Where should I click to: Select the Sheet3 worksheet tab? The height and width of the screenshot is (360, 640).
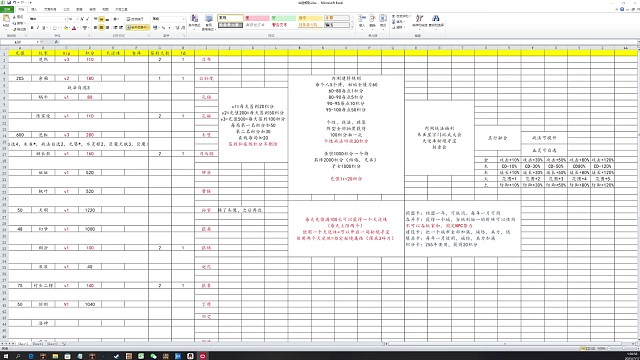click(52, 344)
